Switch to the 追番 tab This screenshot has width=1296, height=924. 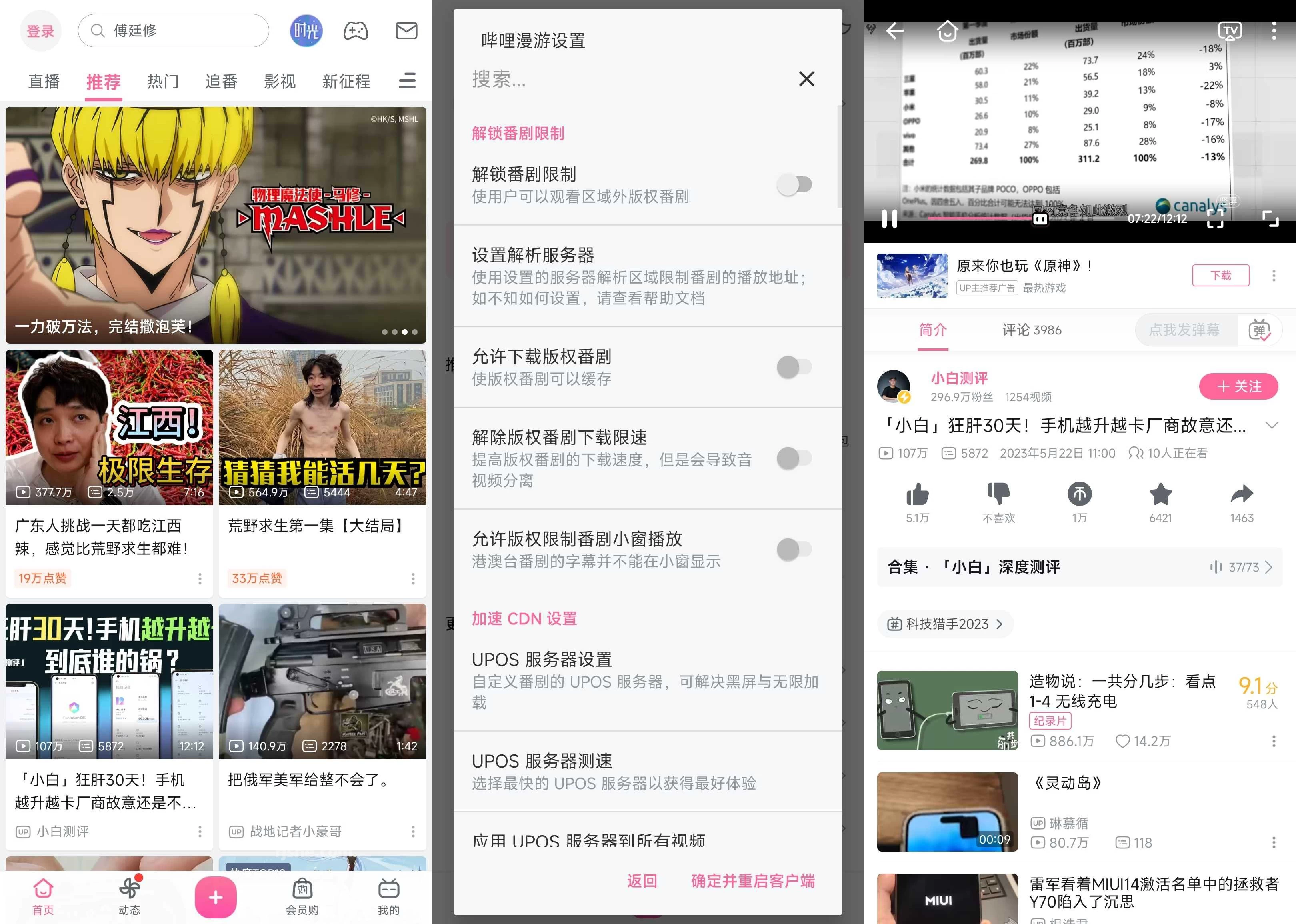[x=221, y=81]
